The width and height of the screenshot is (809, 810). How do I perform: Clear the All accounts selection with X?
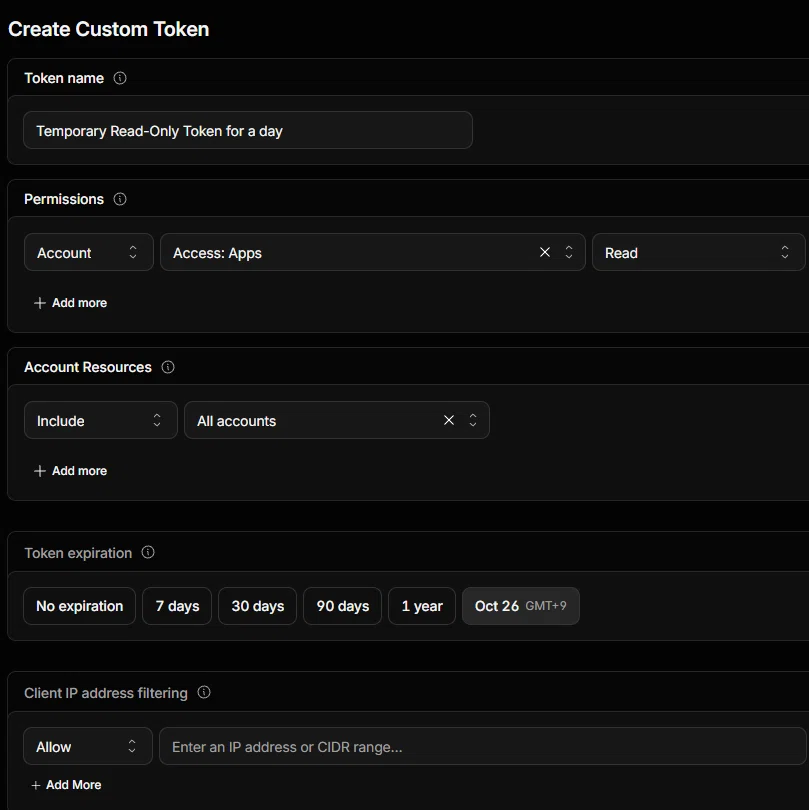pyautogui.click(x=449, y=420)
